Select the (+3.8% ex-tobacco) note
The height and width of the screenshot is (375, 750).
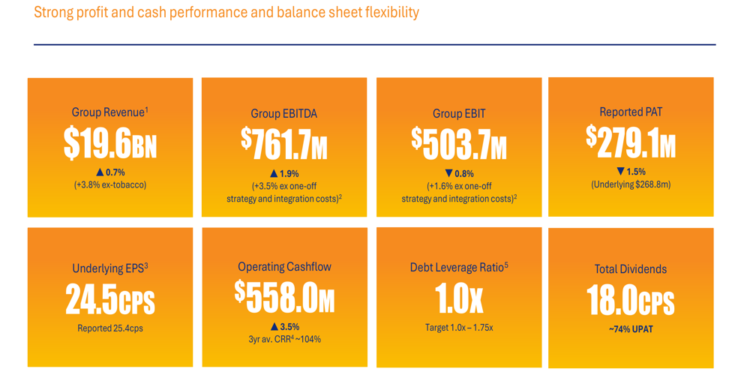pyautogui.click(x=110, y=184)
